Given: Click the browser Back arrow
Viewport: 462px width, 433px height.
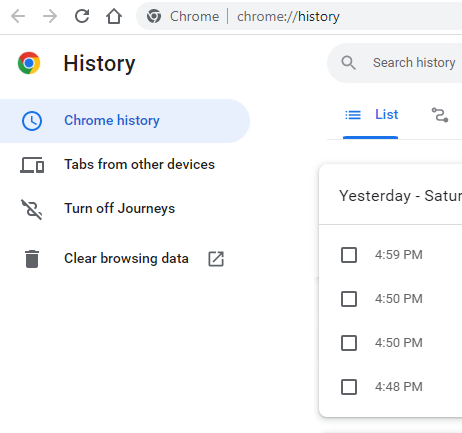Looking at the screenshot, I should 18,16.
